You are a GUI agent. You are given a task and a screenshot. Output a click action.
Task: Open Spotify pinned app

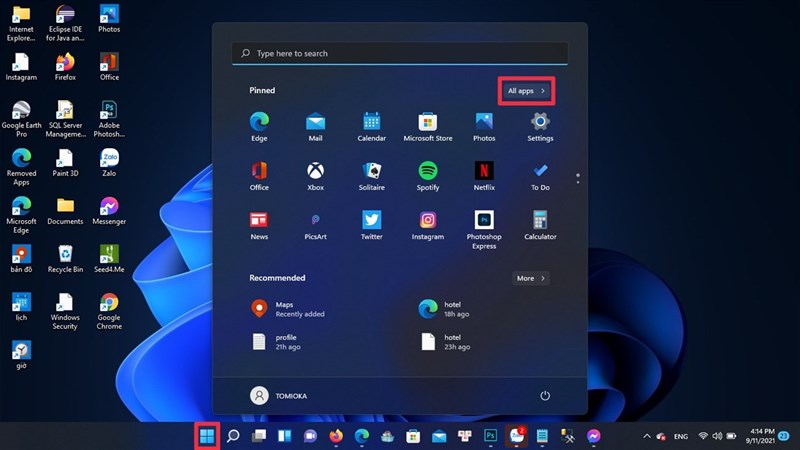click(x=428, y=176)
